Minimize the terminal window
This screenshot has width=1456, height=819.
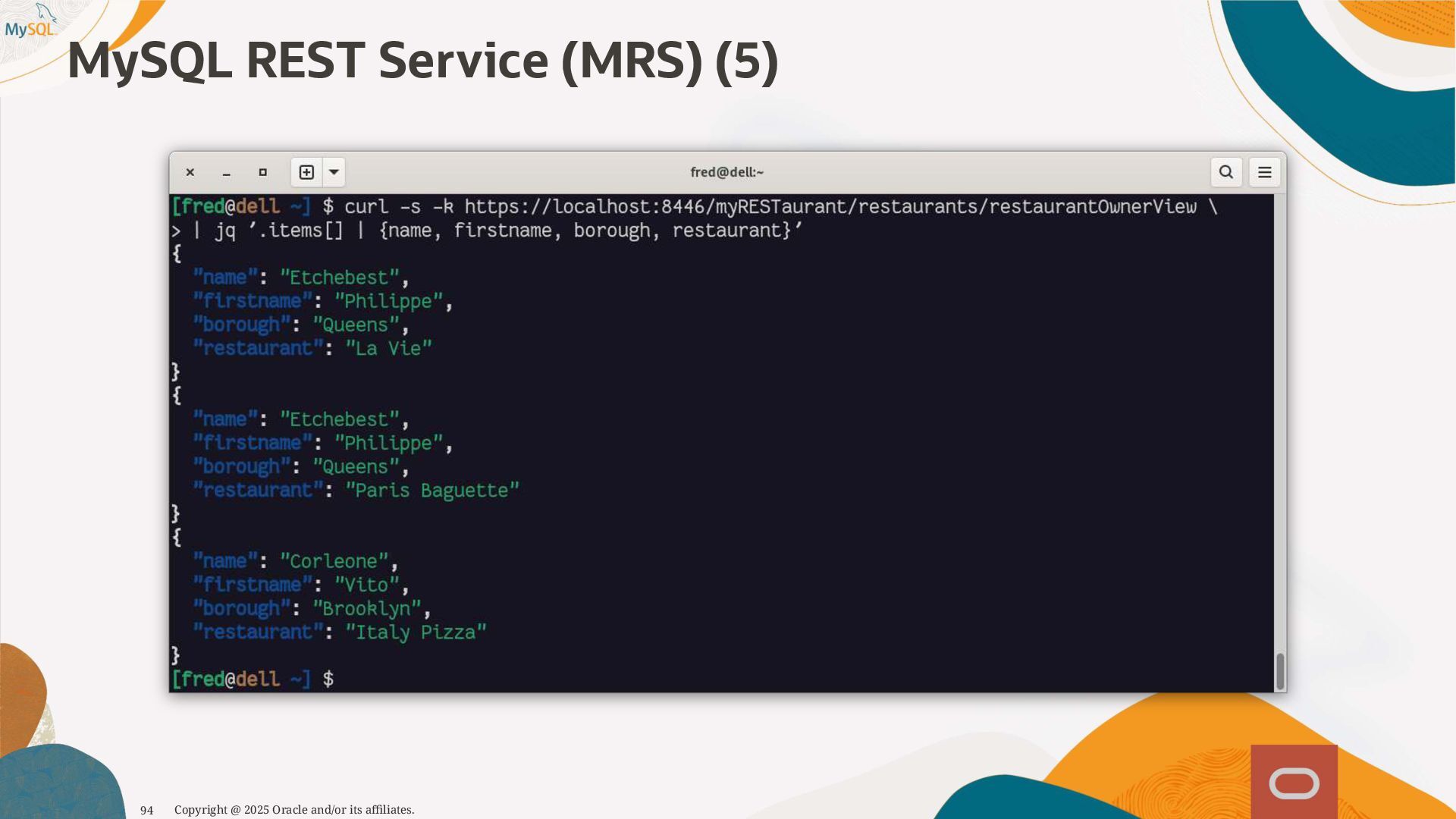point(226,173)
